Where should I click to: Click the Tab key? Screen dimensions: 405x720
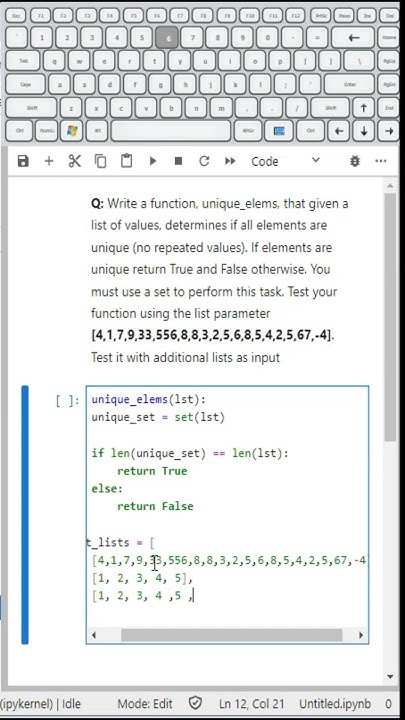(x=23, y=61)
